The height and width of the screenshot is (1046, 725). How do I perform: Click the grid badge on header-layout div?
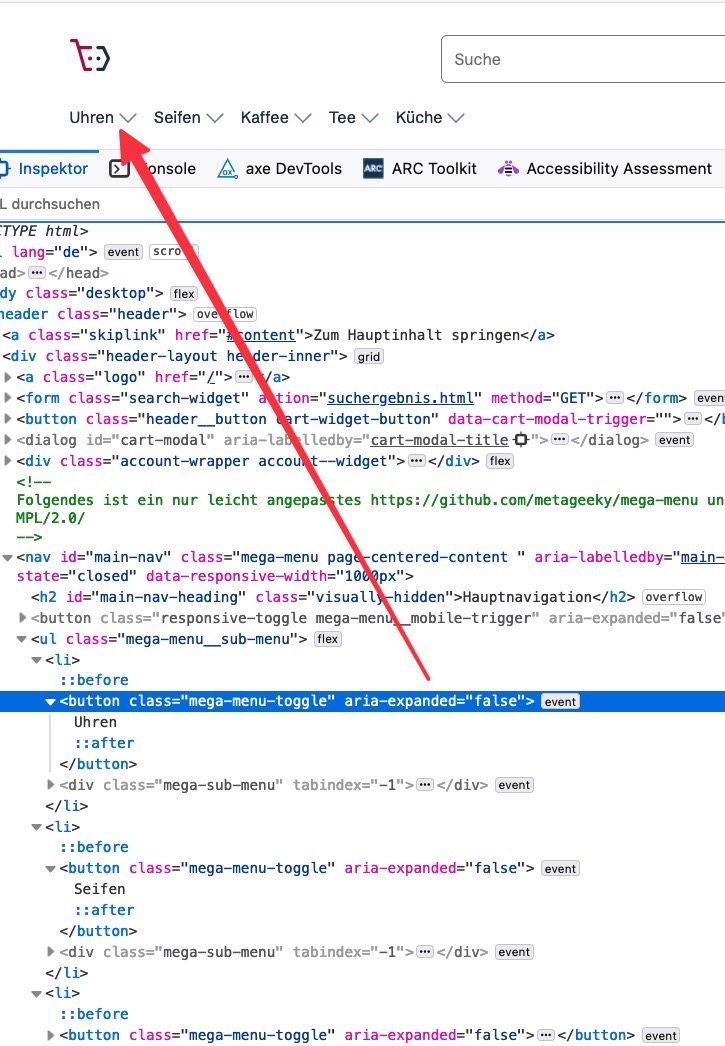[369, 357]
